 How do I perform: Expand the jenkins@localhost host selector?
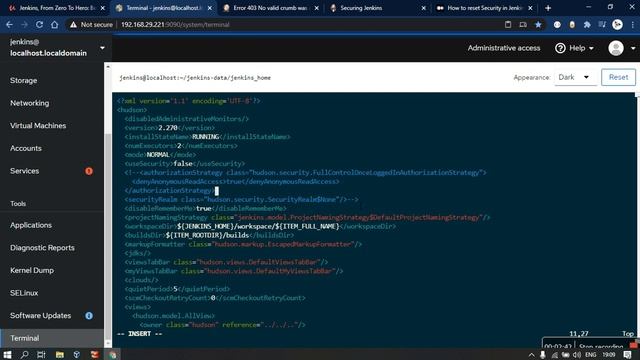tap(102, 48)
